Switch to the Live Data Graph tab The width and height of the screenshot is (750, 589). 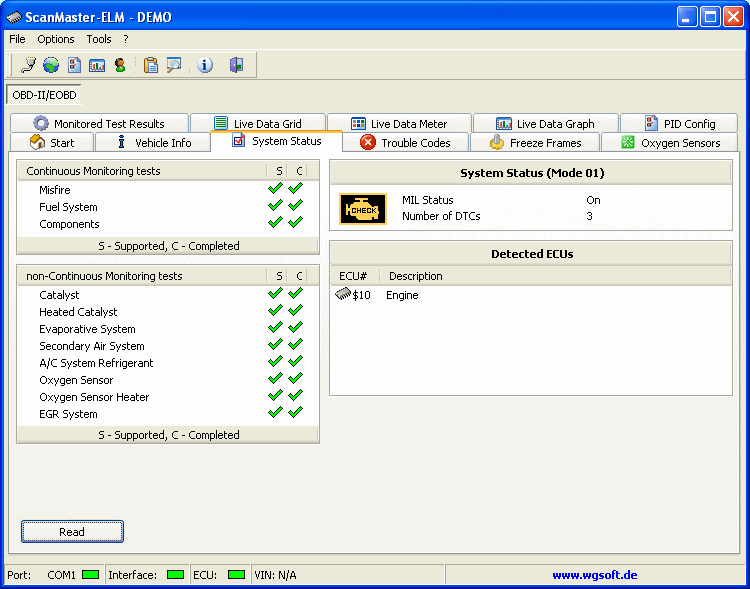(x=545, y=123)
